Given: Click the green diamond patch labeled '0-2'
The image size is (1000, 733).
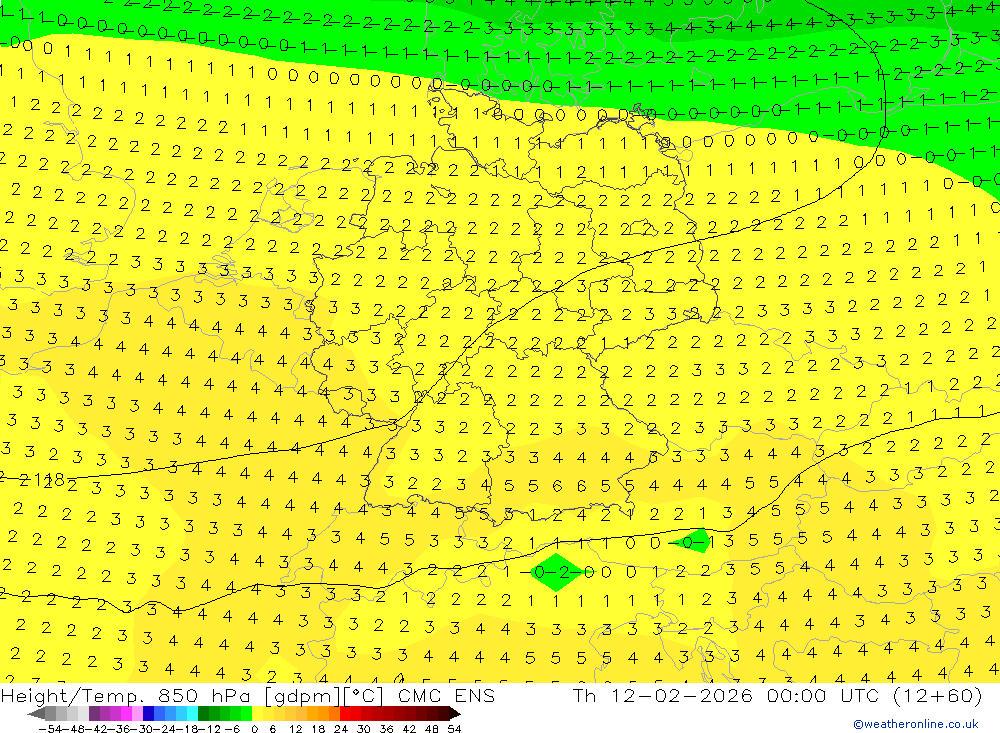Looking at the screenshot, I should coord(556,572).
